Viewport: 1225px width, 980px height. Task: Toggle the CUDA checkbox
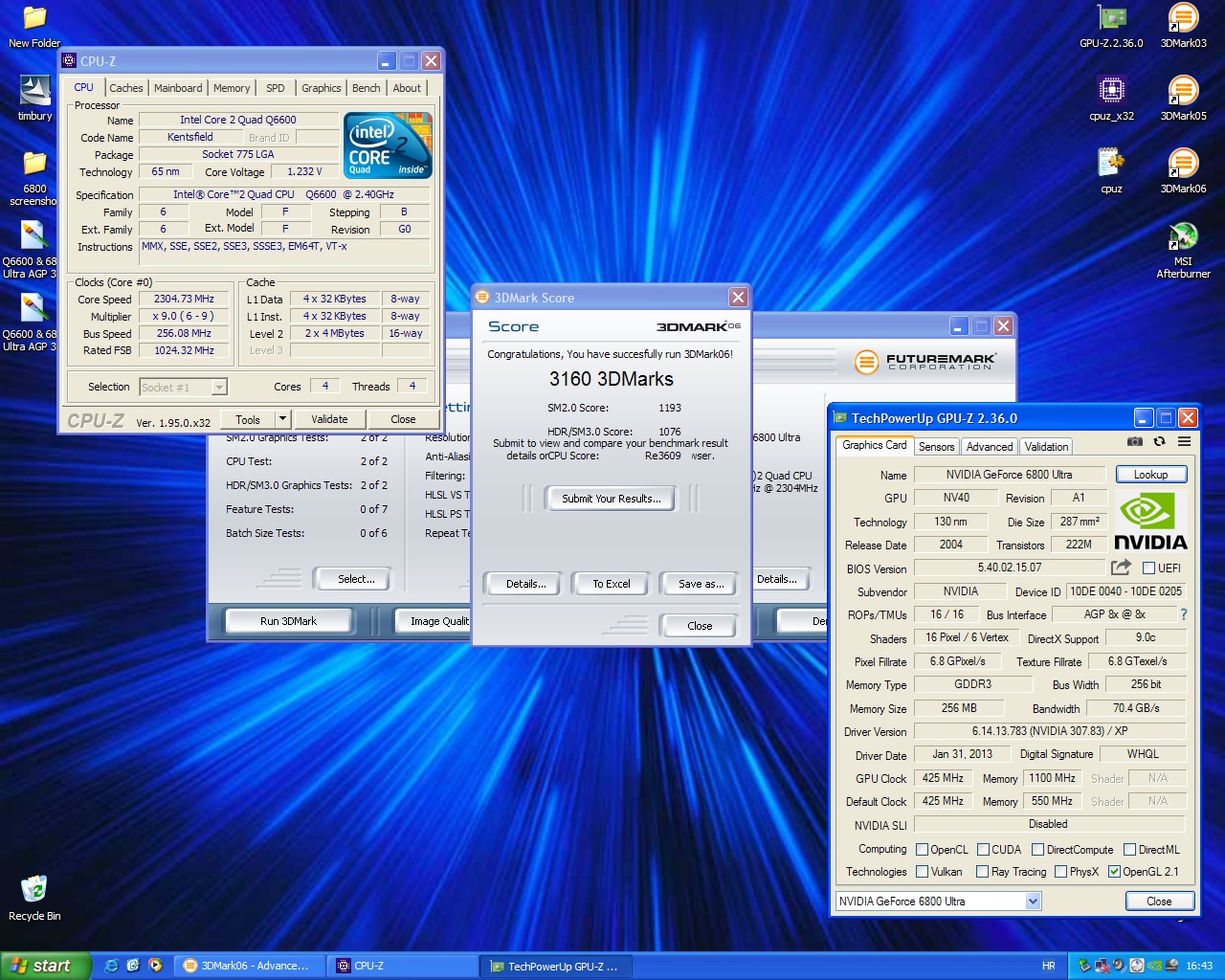(x=982, y=849)
